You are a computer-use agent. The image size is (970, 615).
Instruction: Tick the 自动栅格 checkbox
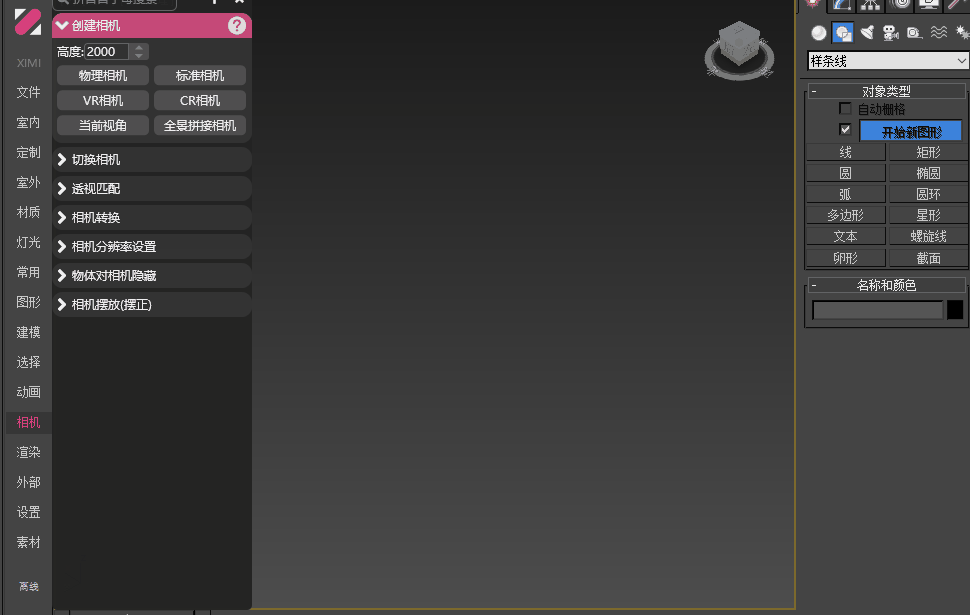pos(845,109)
